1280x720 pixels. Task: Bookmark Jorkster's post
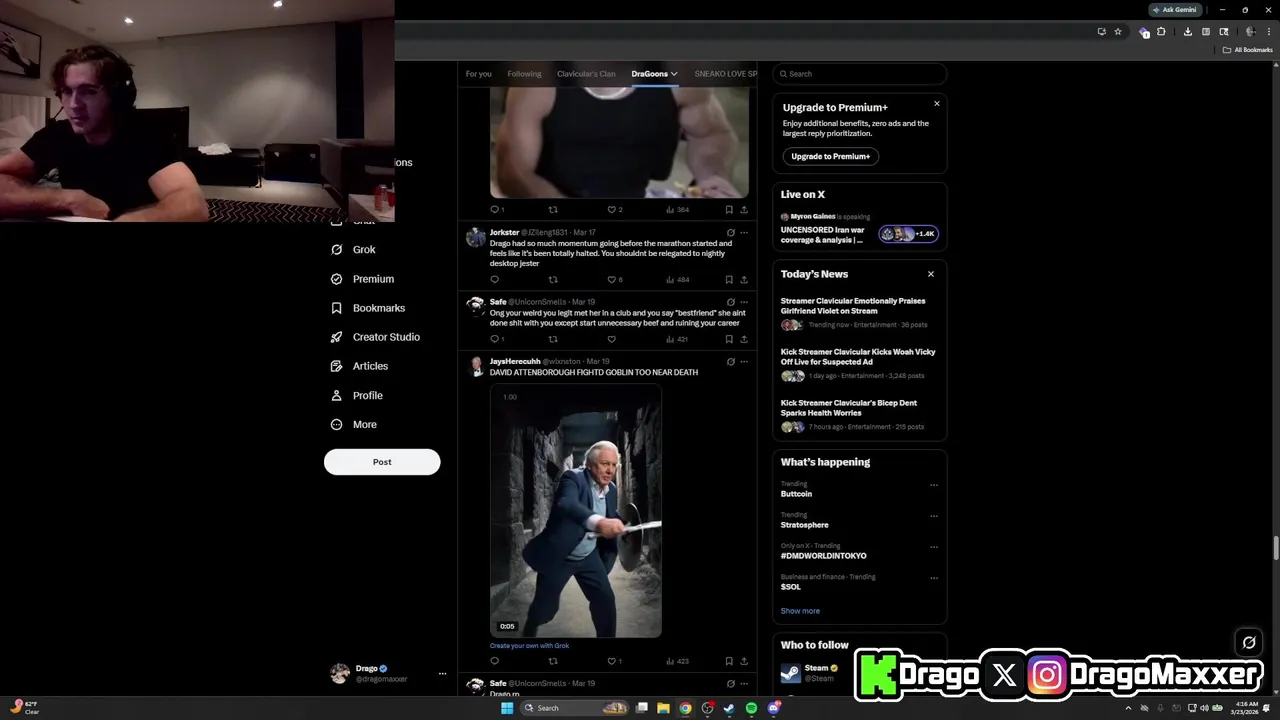click(x=729, y=280)
